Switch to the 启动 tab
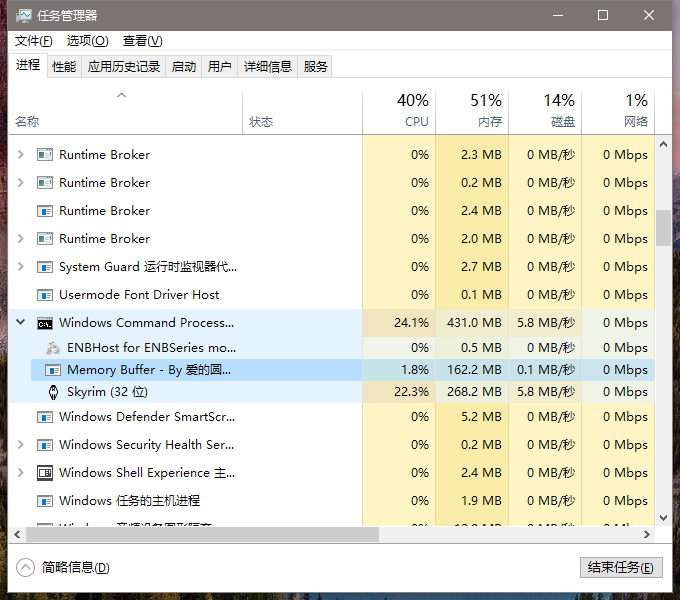 point(184,66)
